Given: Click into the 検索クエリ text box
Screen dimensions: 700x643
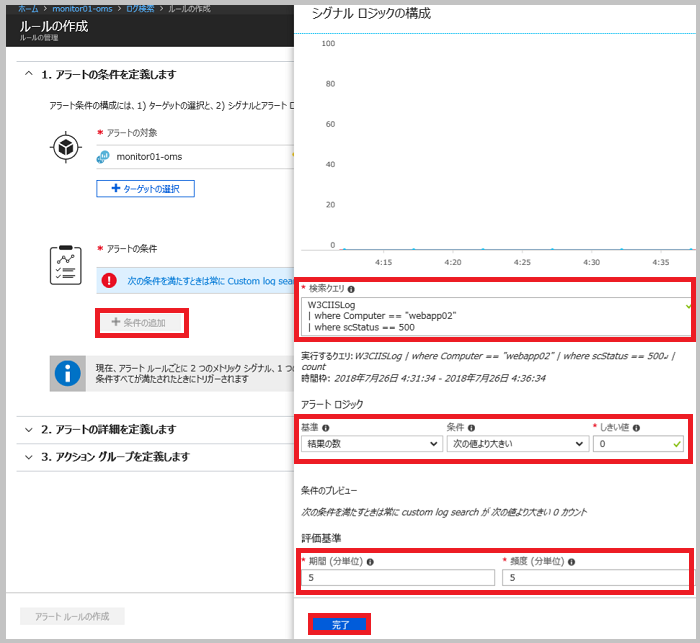Looking at the screenshot, I should click(x=496, y=316).
